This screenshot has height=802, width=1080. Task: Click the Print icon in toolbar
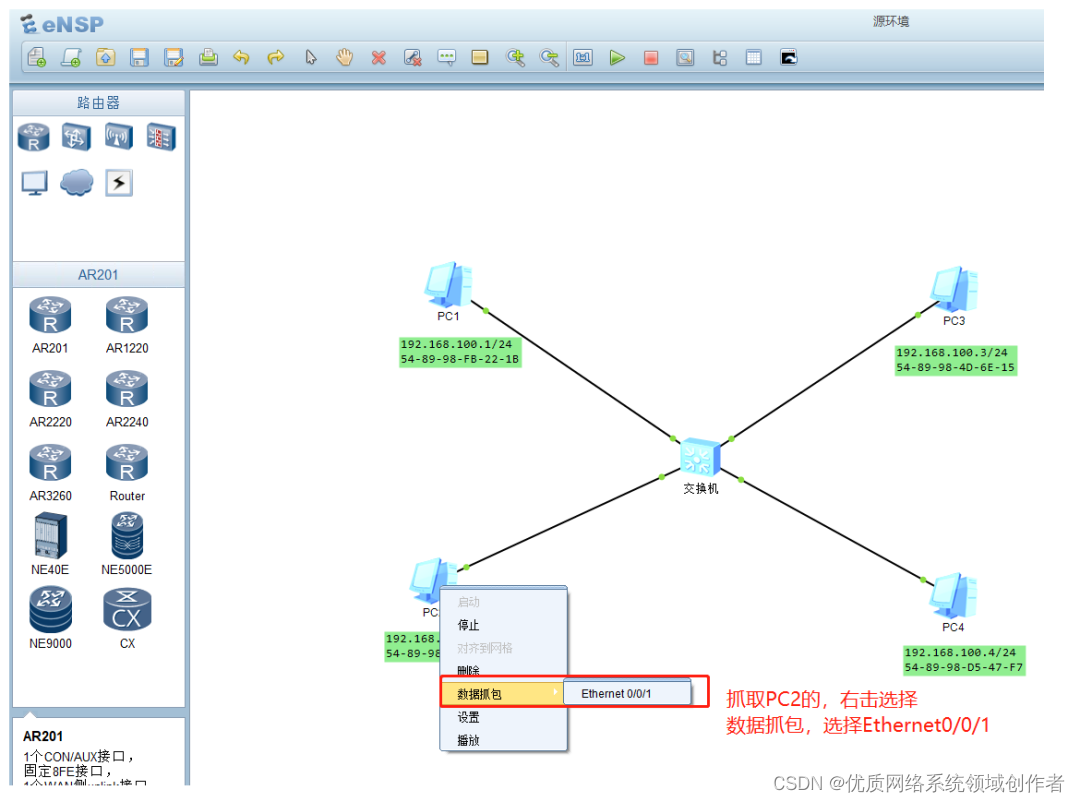[208, 57]
